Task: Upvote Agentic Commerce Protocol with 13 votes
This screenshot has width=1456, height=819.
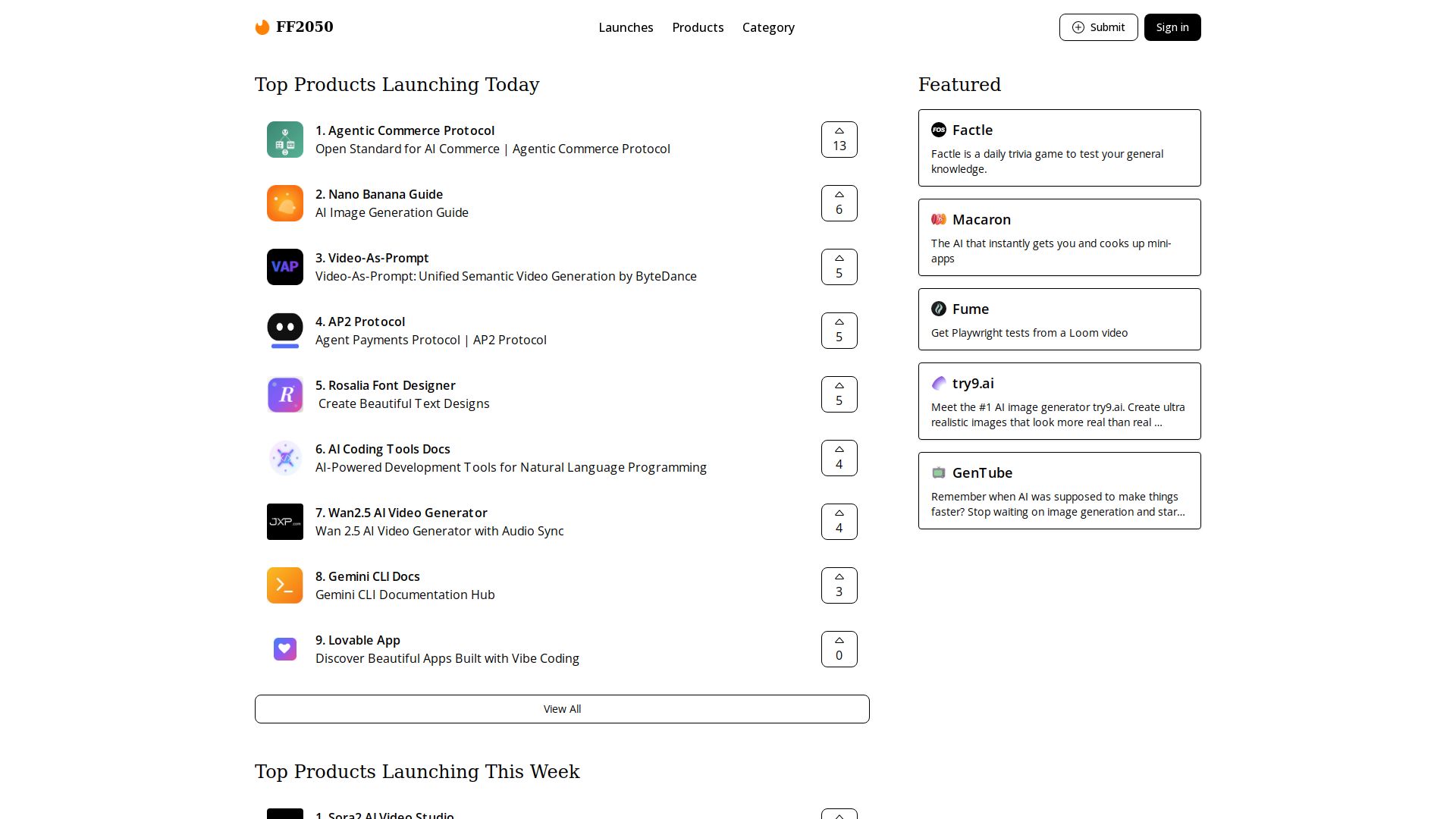Action: 839,140
